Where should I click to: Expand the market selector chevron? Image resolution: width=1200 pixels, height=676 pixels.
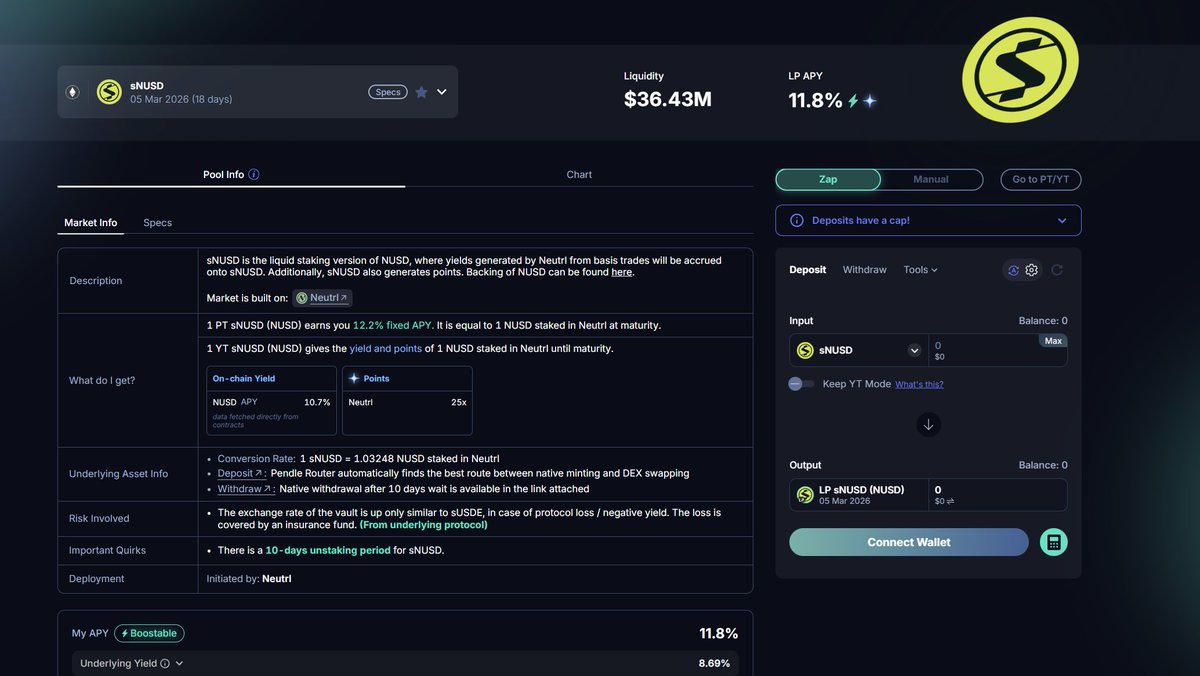(x=442, y=92)
